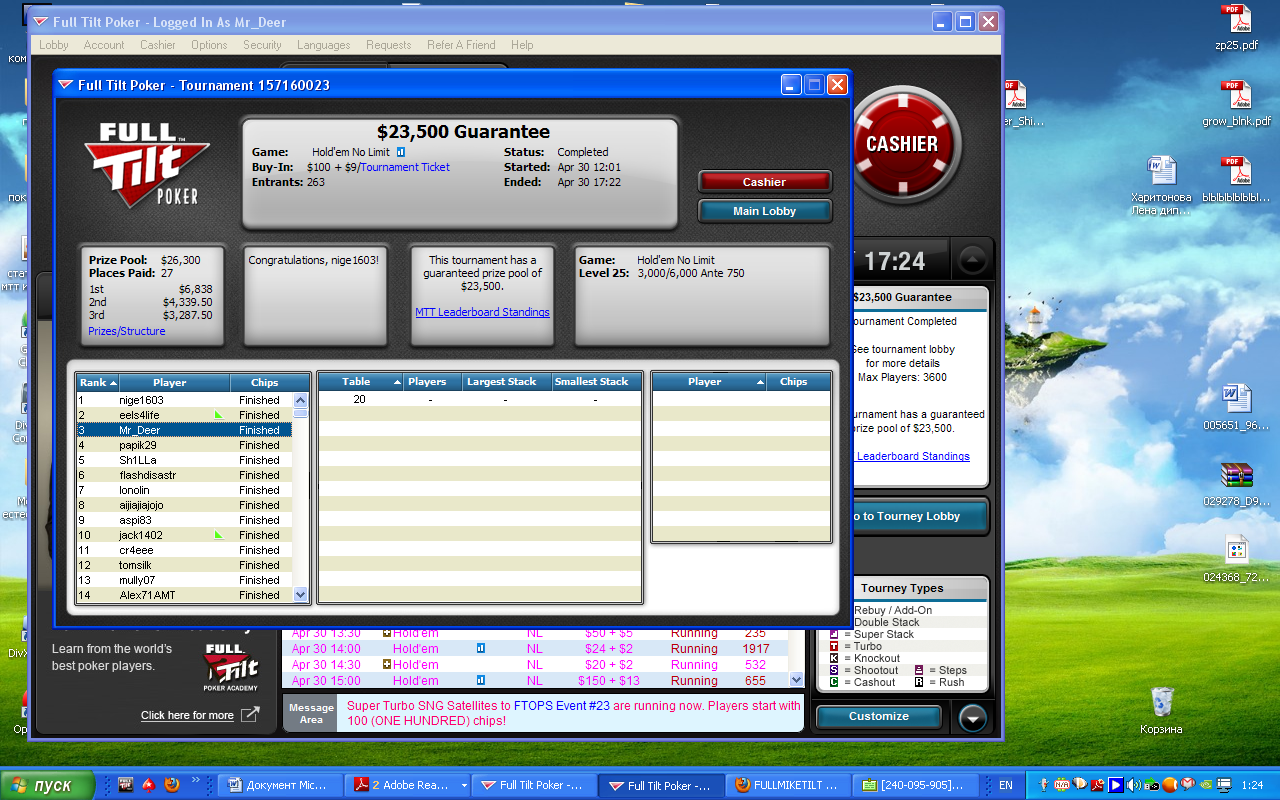The height and width of the screenshot is (800, 1280).
Task: Select player nige1603 in the standings
Action: 184,400
